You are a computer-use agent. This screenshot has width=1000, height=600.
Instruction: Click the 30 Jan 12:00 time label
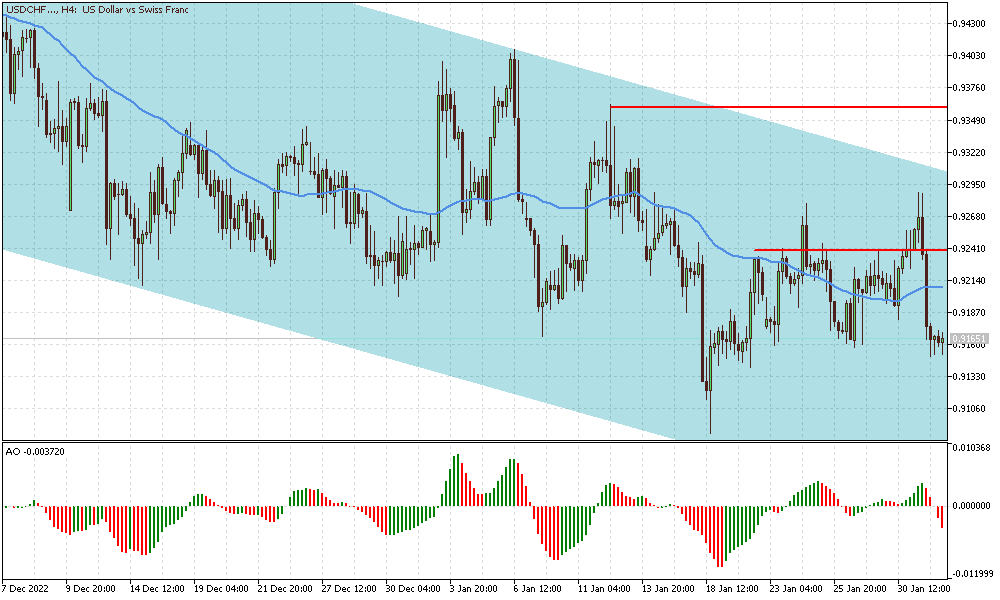tap(924, 589)
